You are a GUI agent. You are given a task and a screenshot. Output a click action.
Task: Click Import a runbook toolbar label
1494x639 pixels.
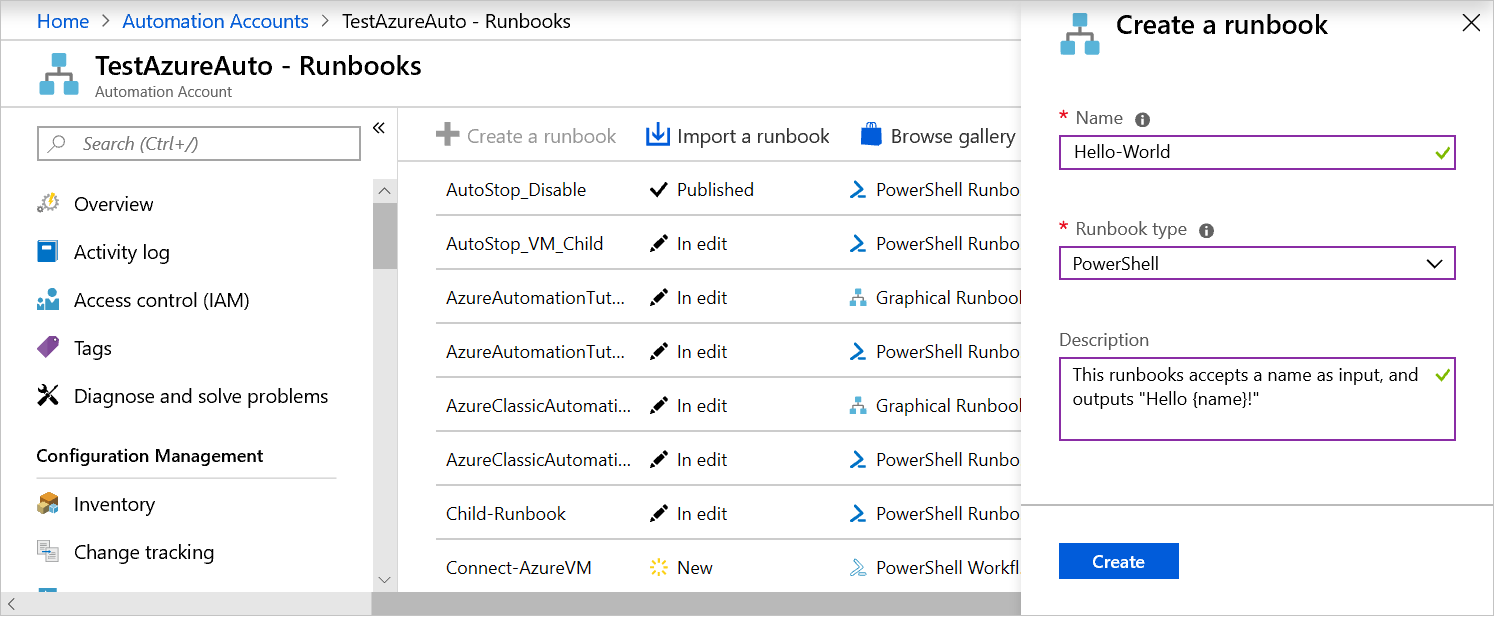[x=753, y=136]
